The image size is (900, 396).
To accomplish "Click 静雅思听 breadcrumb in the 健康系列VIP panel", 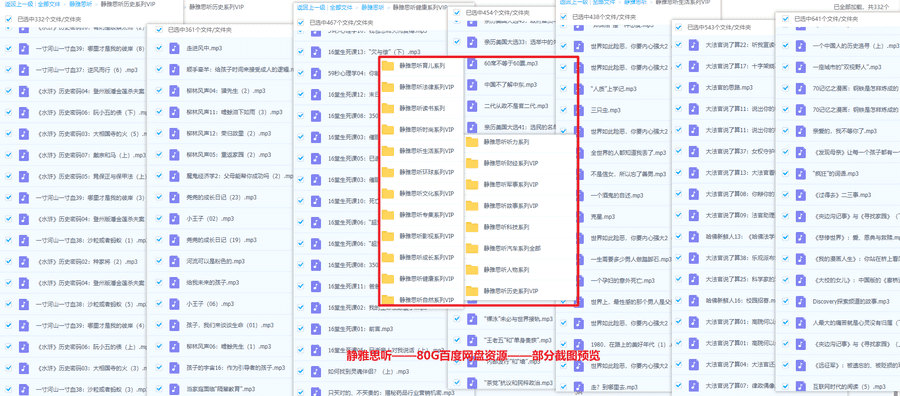I will click(373, 8).
